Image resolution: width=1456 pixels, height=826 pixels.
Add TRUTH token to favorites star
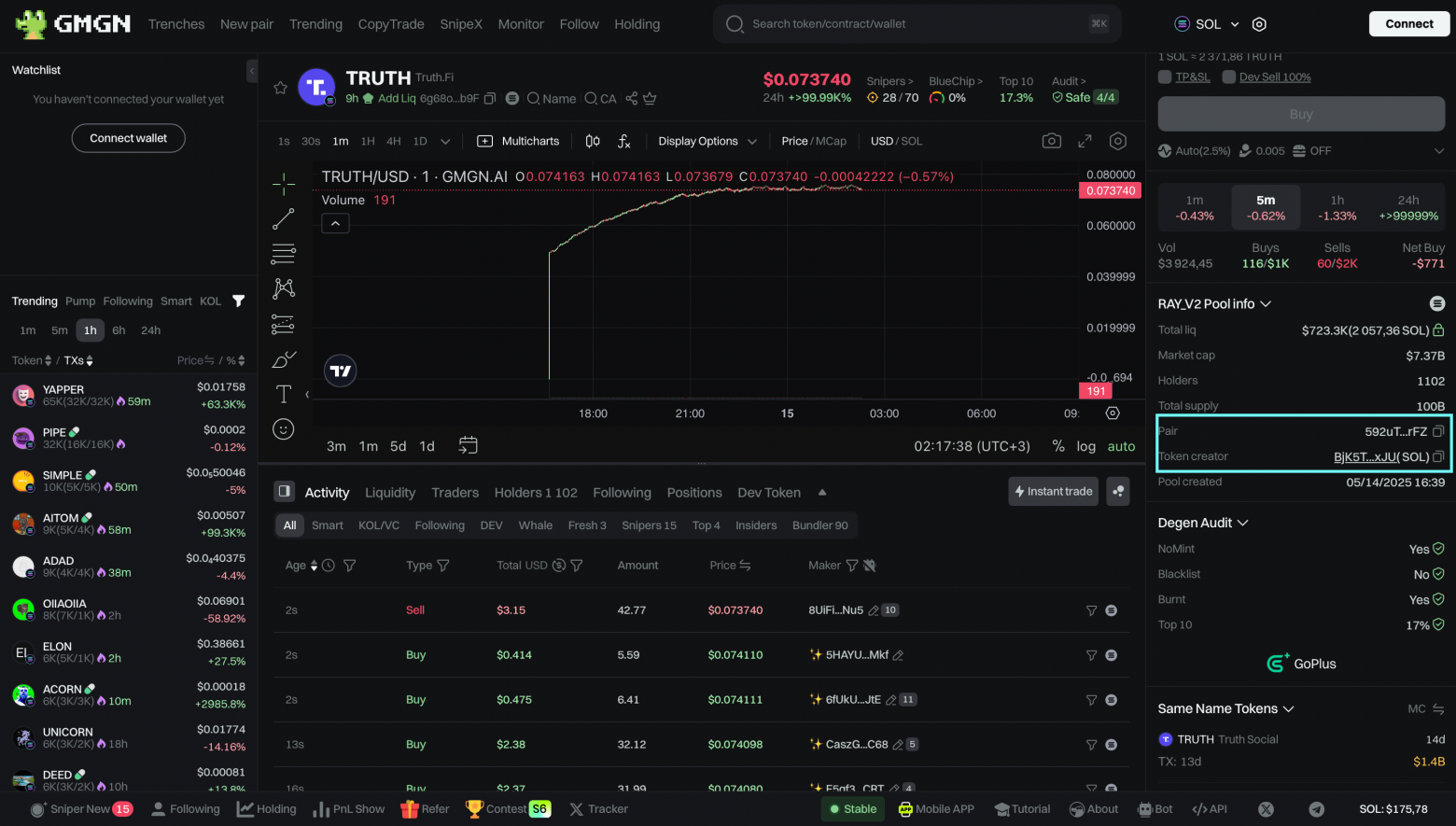click(x=280, y=88)
